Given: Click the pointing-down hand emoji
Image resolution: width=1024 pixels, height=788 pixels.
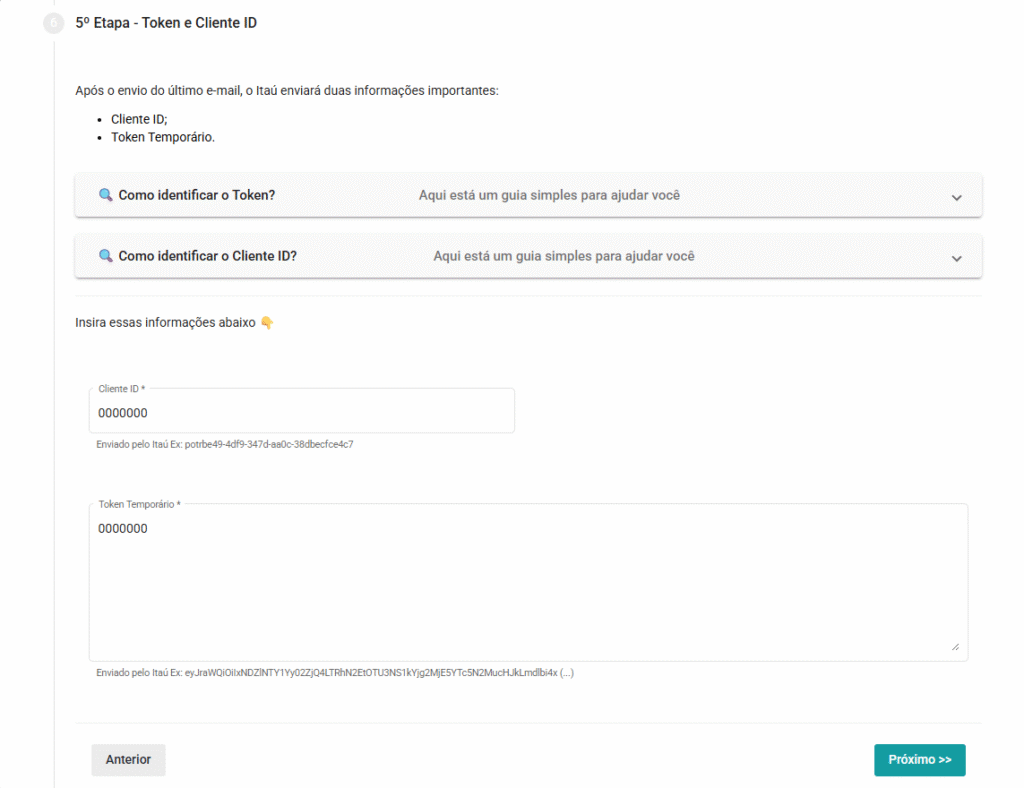Looking at the screenshot, I should [267, 323].
